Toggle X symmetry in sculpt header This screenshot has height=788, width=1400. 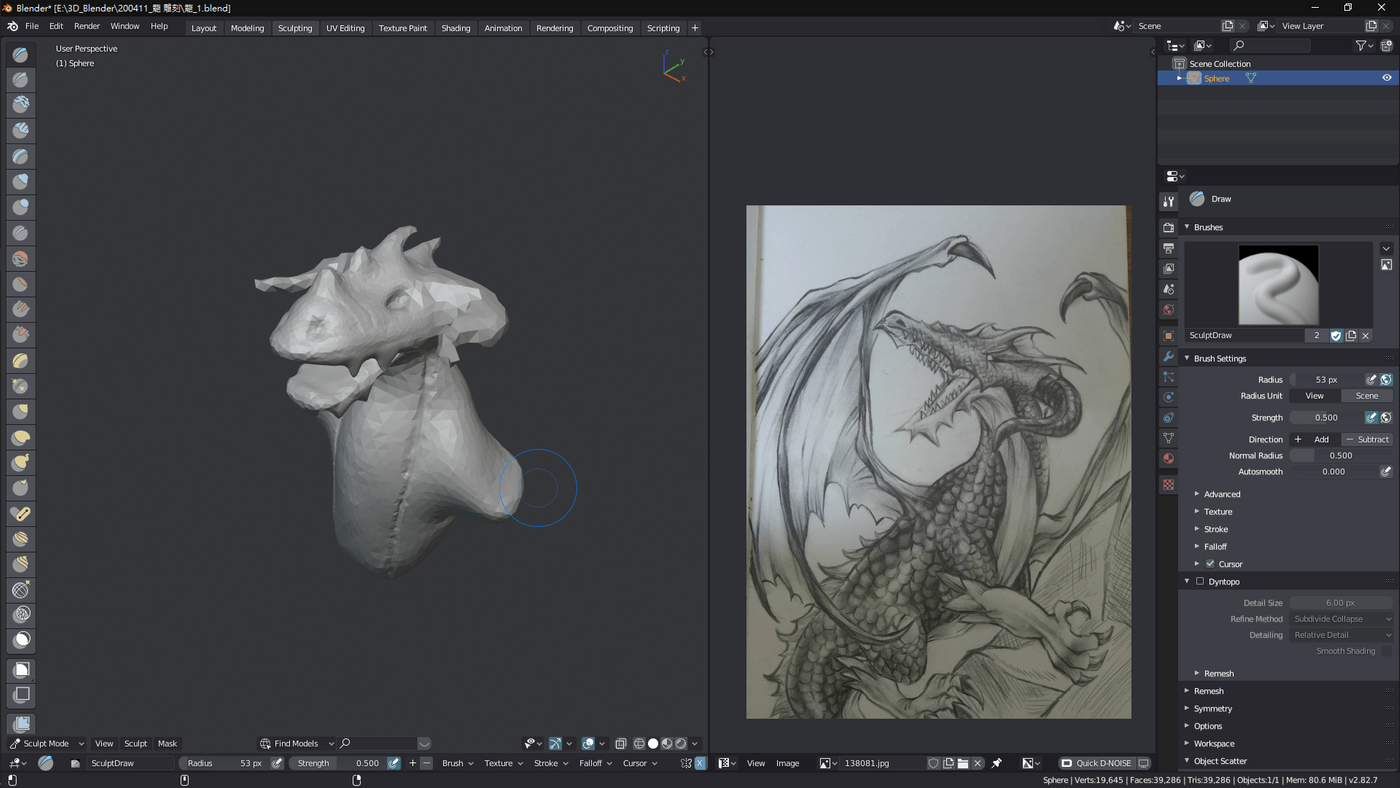(700, 763)
